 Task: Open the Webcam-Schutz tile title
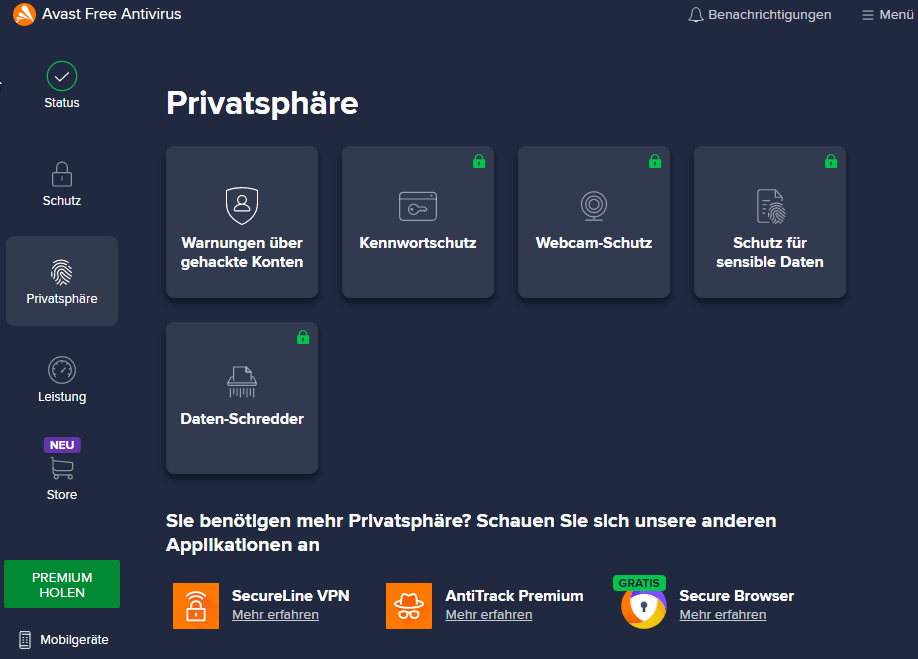(x=594, y=243)
